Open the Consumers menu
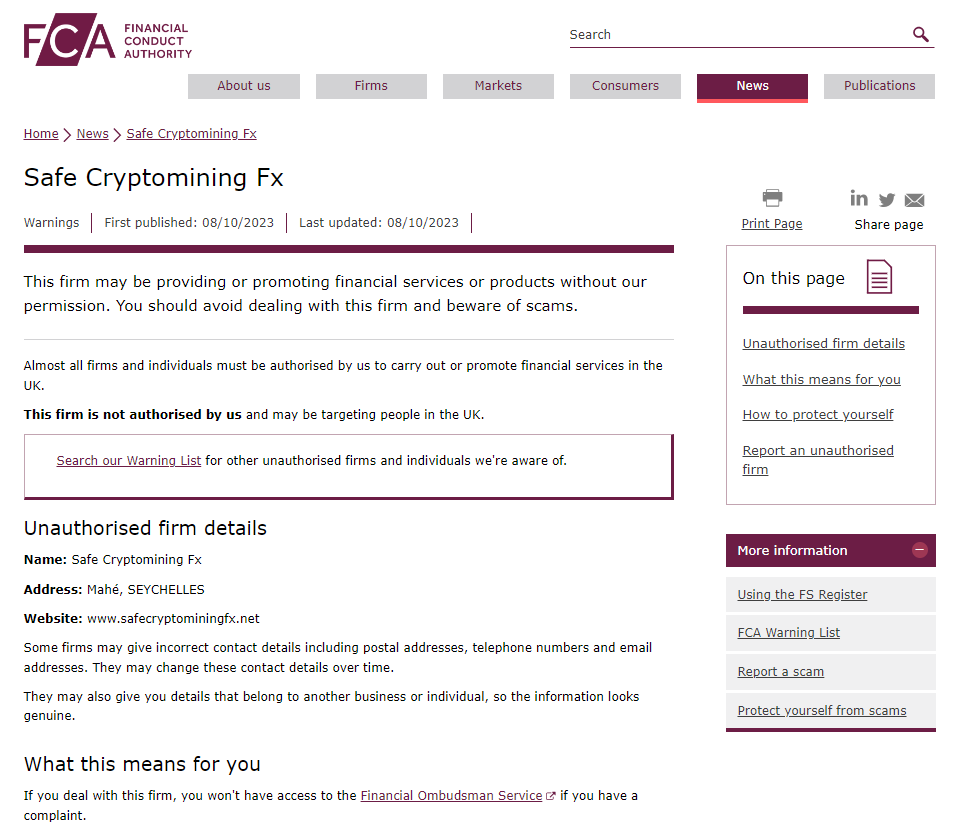964x836 pixels. click(x=625, y=86)
